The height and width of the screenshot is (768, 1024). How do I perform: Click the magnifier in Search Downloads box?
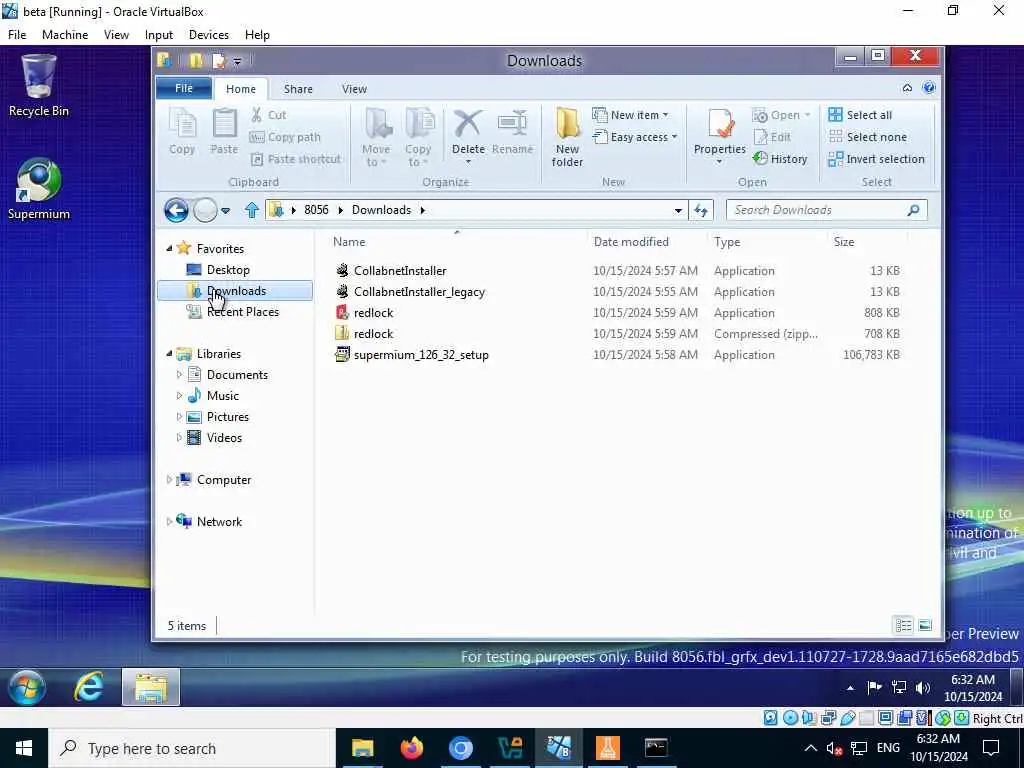[914, 210]
